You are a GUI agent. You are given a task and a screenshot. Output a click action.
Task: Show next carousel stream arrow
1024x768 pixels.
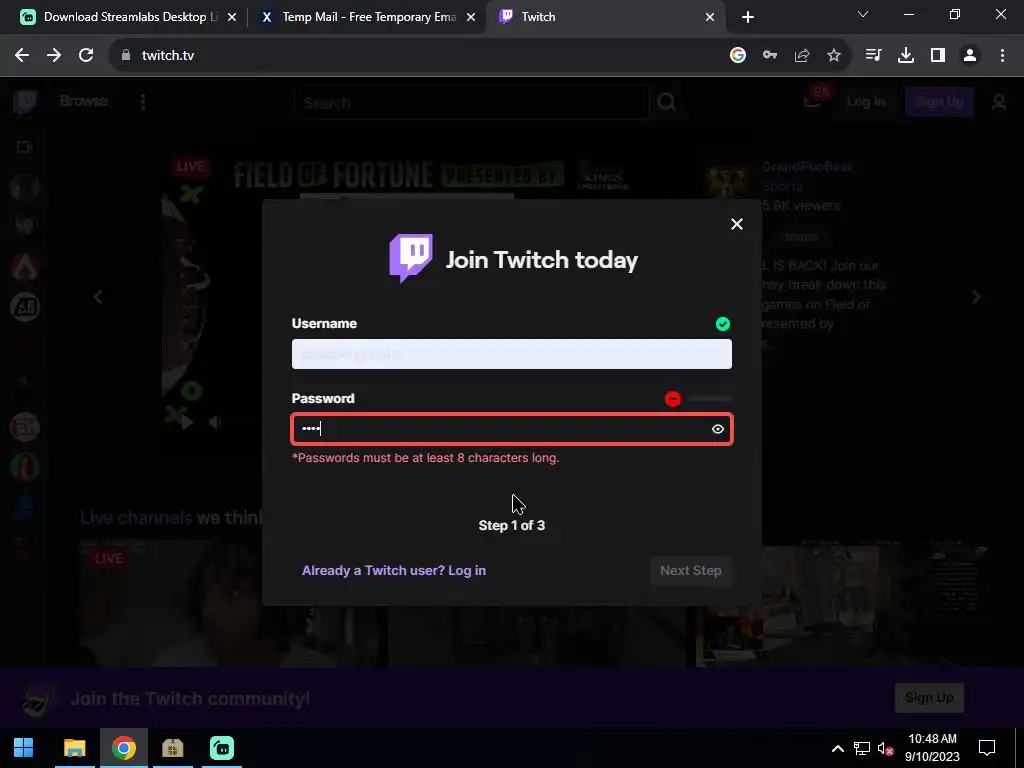976,297
